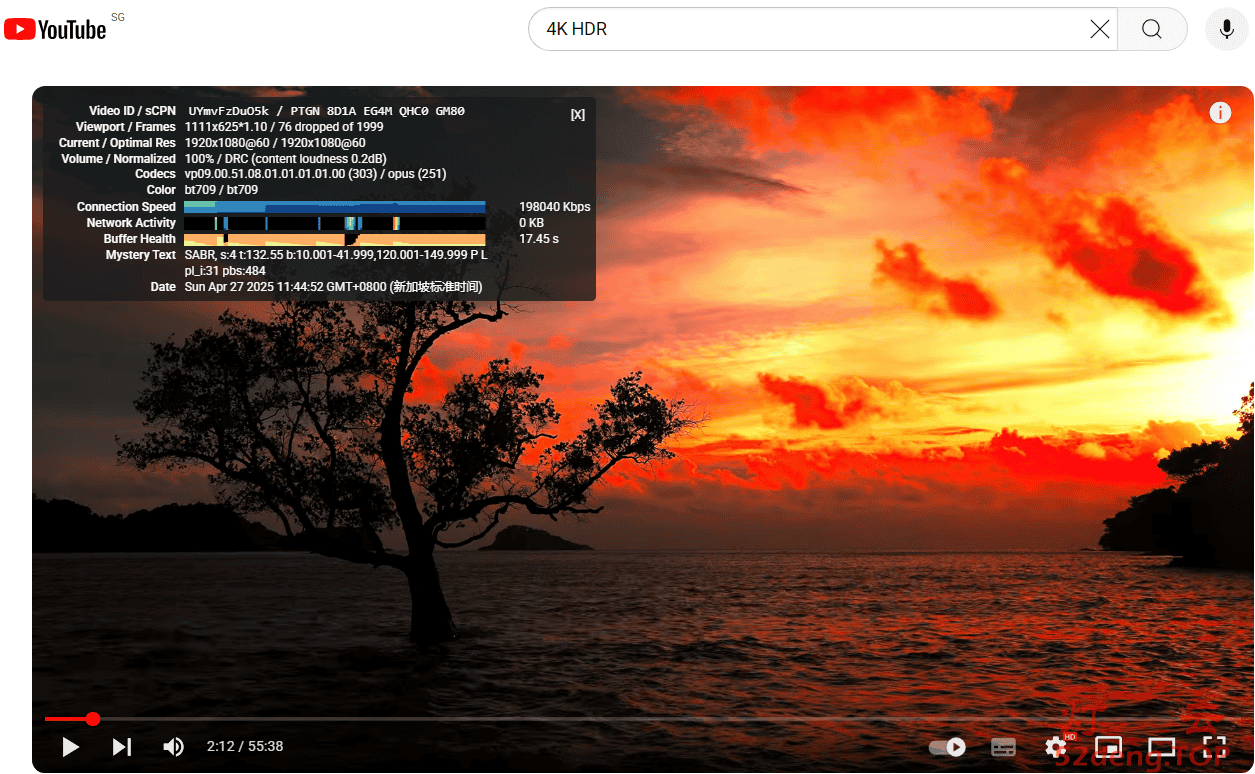Toggle subtitles/closed captions
The width and height of the screenshot is (1255, 774).
(x=1003, y=747)
